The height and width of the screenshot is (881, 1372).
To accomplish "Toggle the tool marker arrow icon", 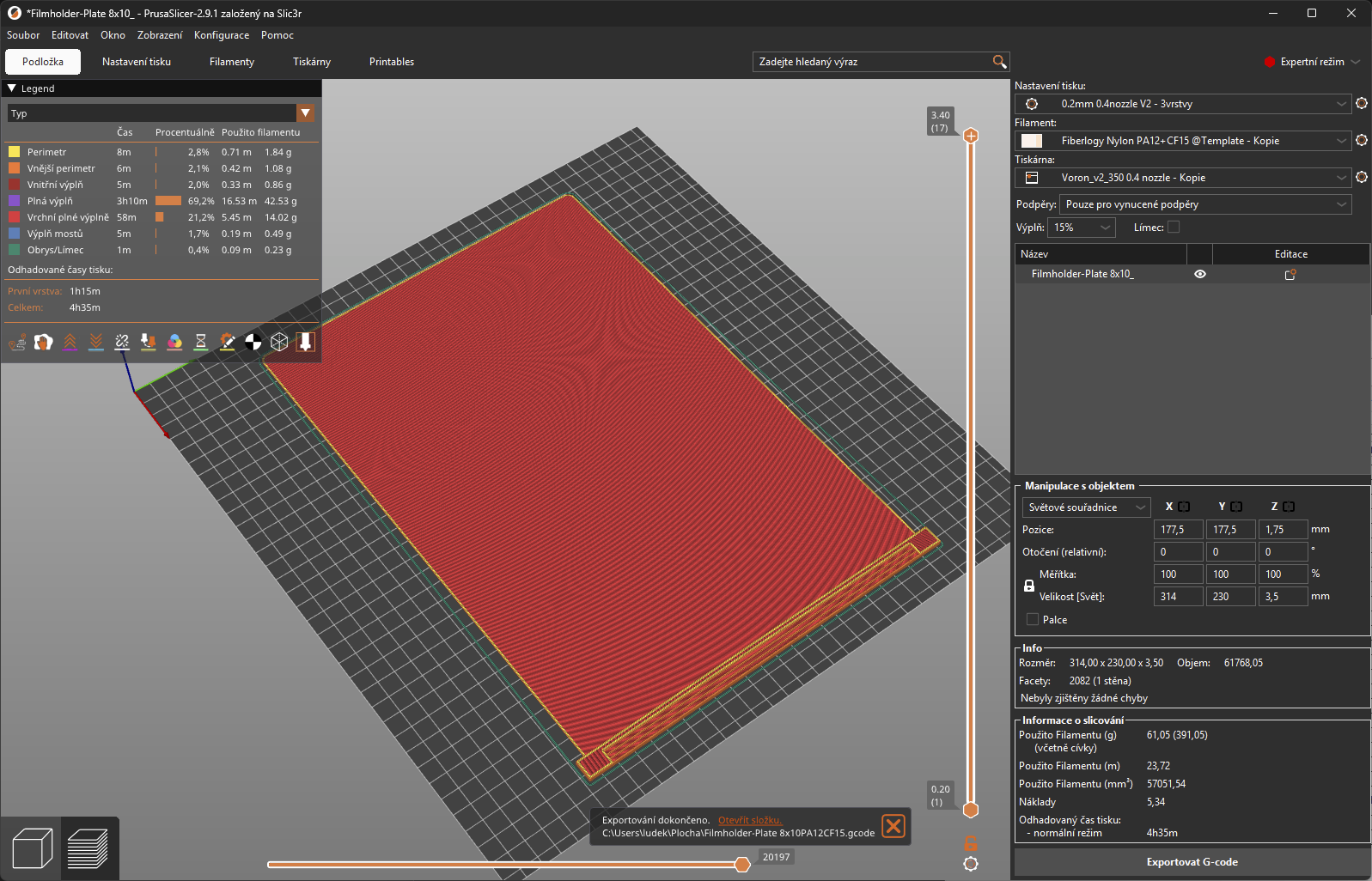I will 305,342.
